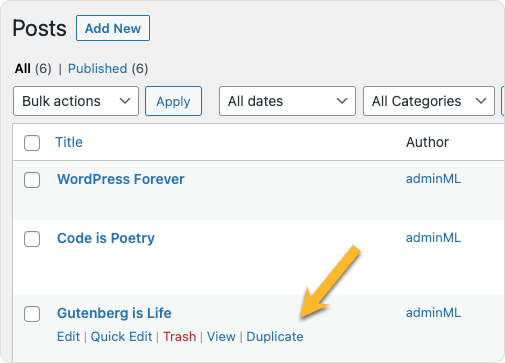Trash the Gutenberg is Life post

179,337
